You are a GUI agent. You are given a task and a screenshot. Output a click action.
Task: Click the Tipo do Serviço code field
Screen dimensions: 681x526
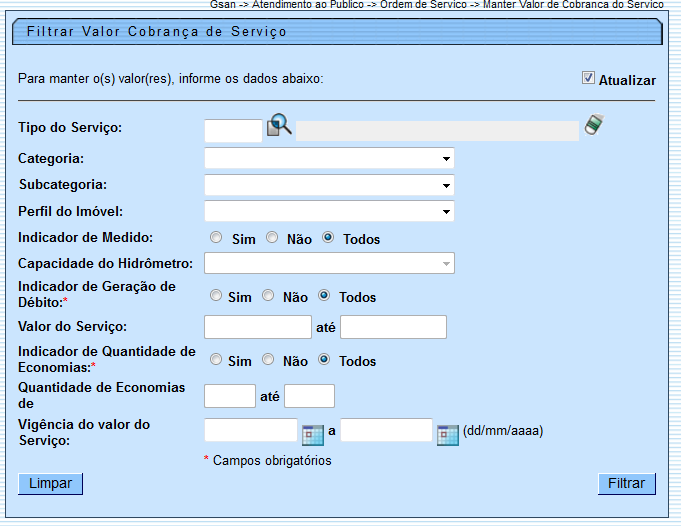pos(233,130)
